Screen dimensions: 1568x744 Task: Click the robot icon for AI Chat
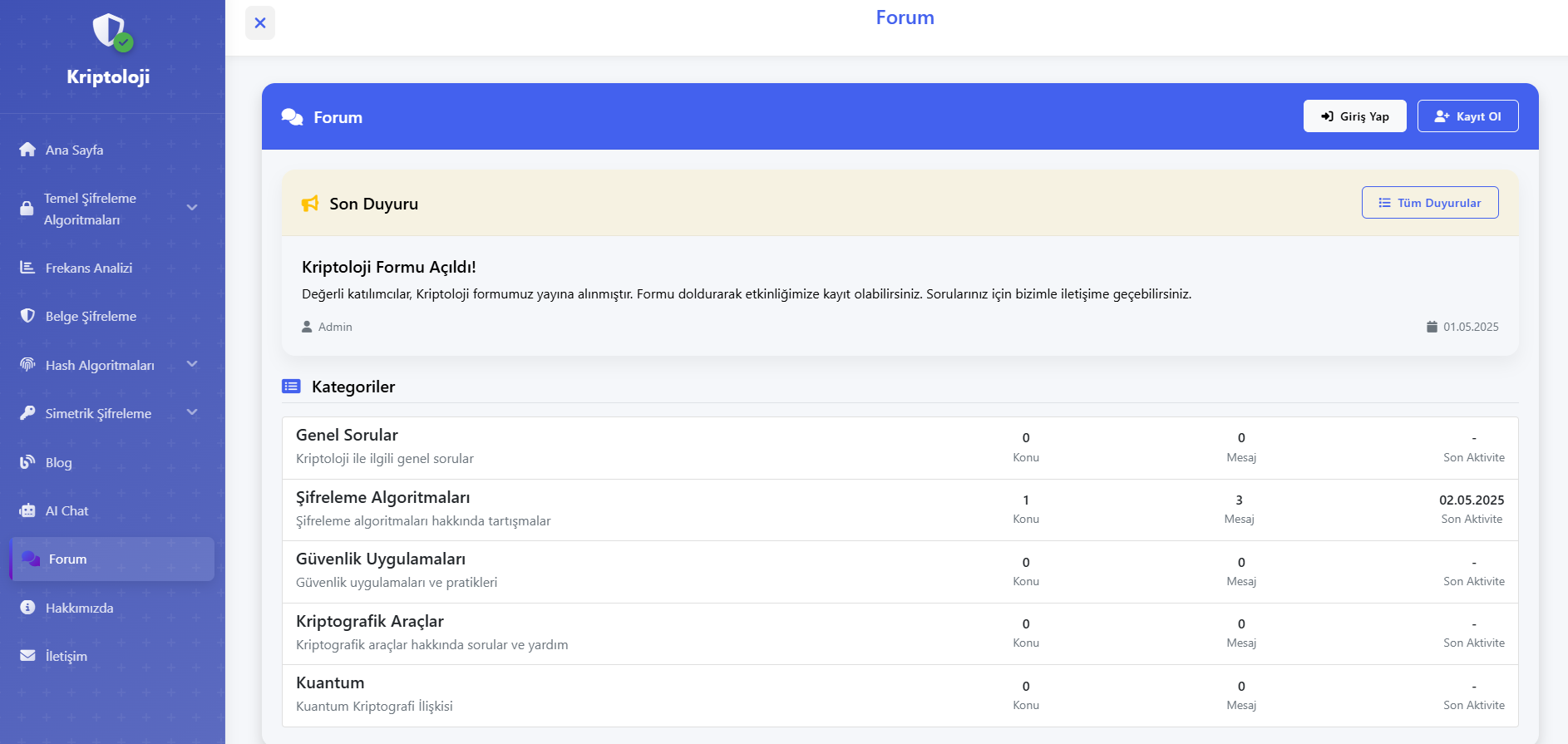(27, 510)
